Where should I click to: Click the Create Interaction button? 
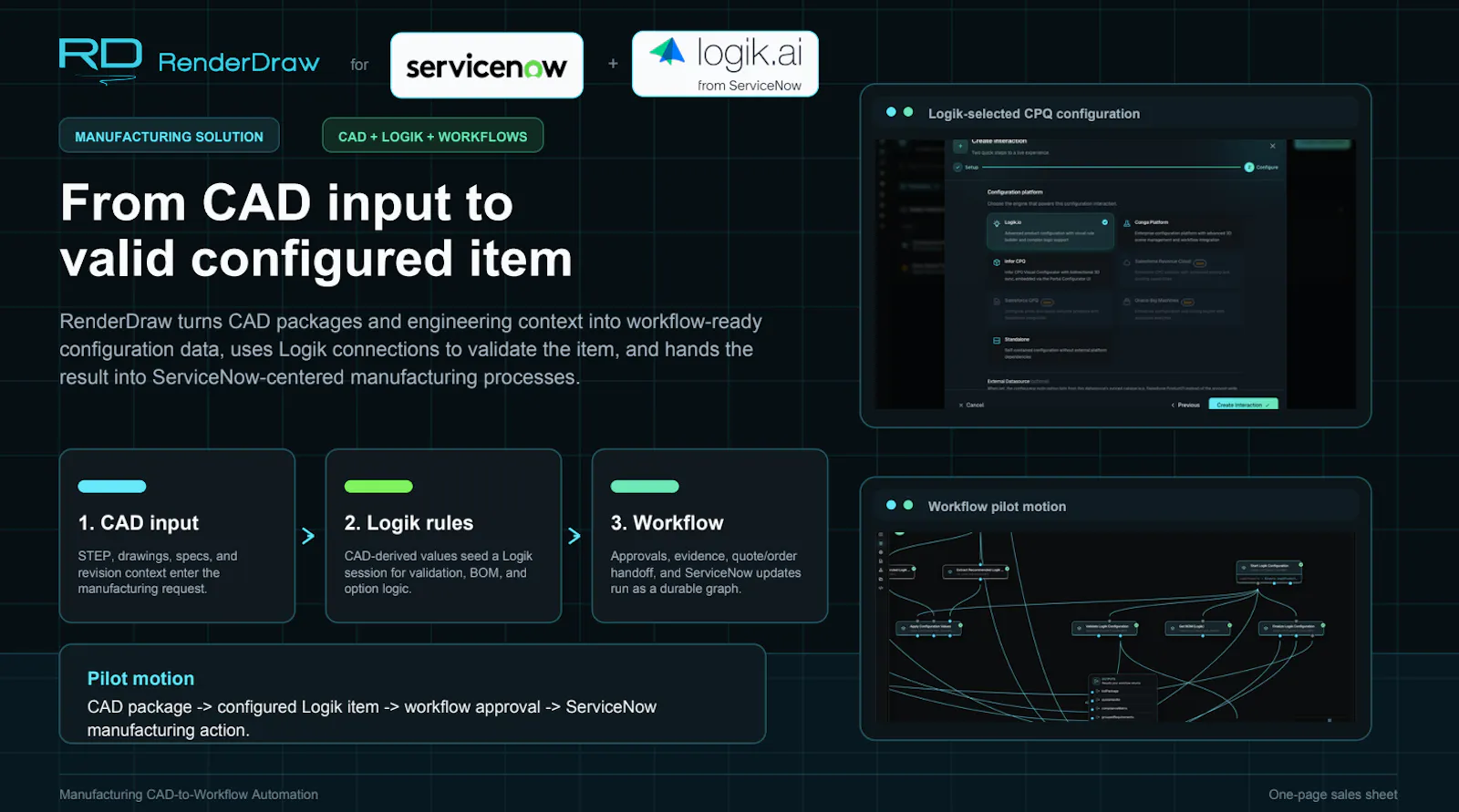tap(1243, 405)
